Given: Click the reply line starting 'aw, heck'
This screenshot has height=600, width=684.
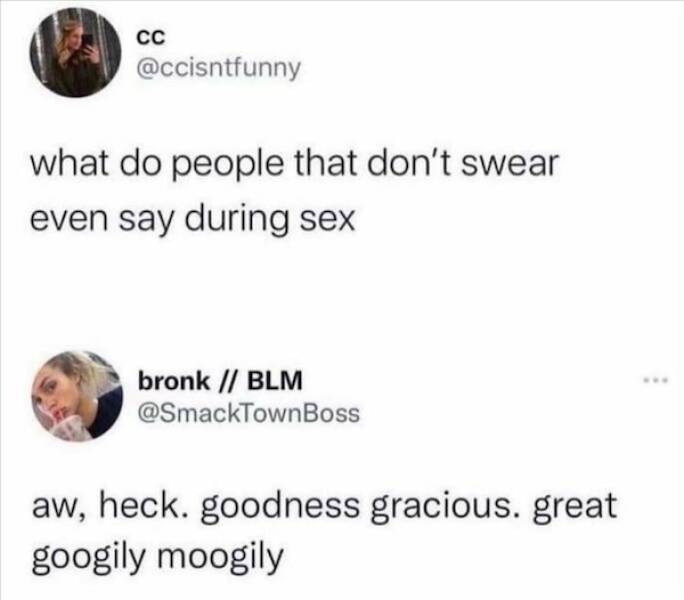Looking at the screenshot, I should pos(324,506).
